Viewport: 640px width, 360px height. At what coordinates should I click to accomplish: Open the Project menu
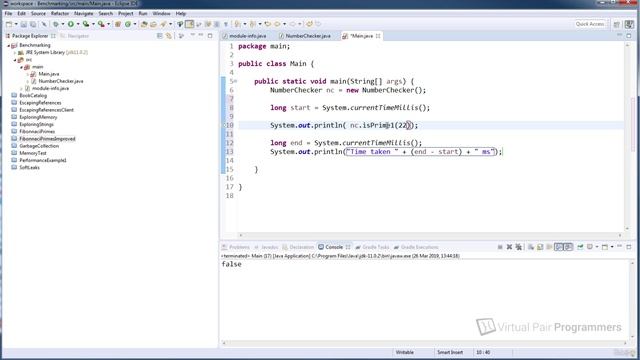pos(126,13)
